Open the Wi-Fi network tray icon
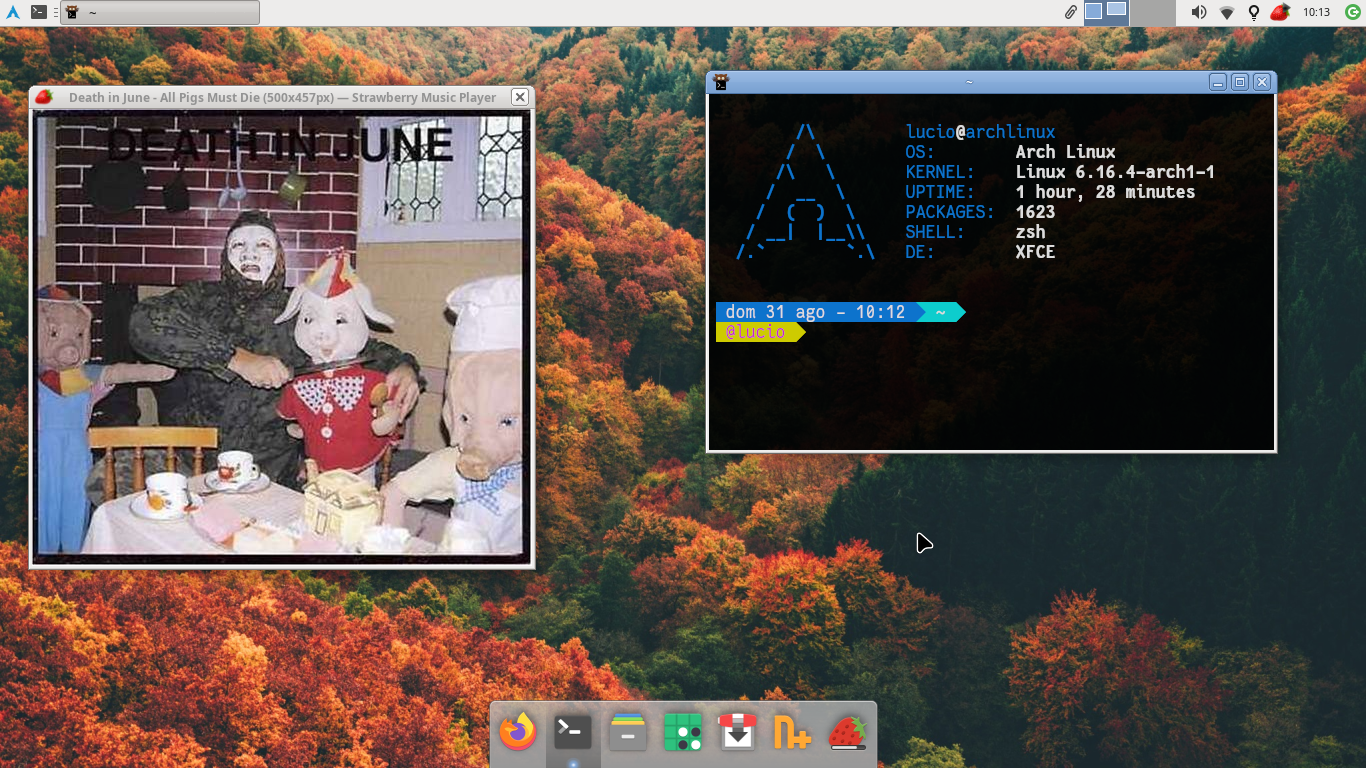This screenshot has width=1366, height=768. click(x=1227, y=12)
